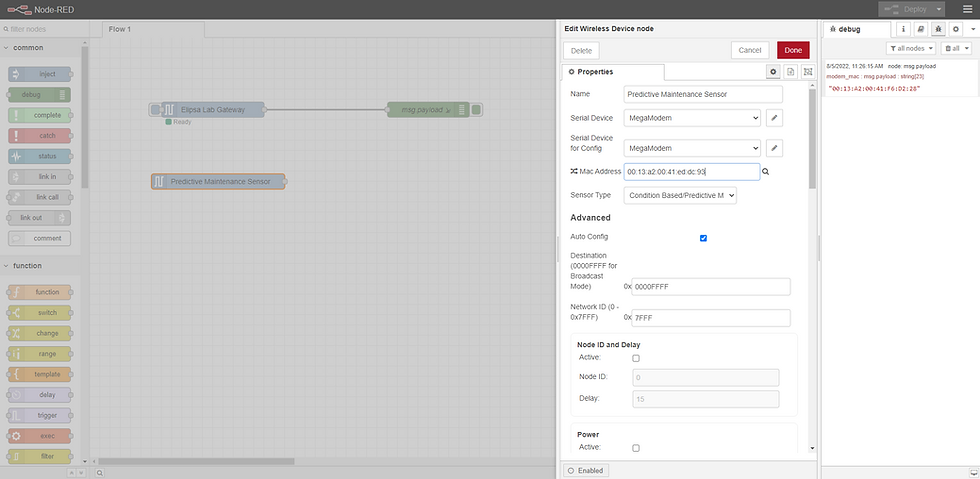Select the link out node

pyautogui.click(x=39, y=218)
